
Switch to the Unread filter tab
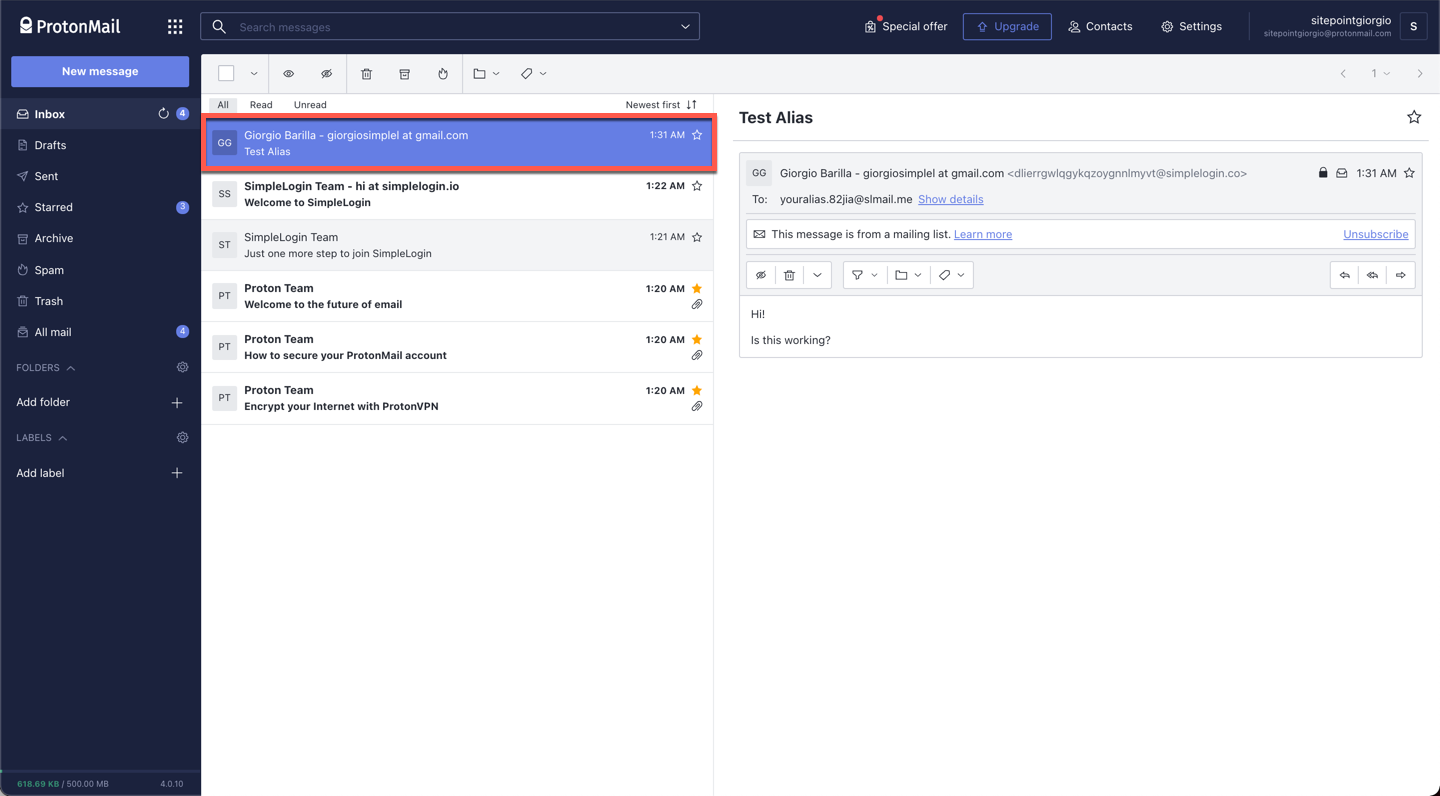coord(310,105)
